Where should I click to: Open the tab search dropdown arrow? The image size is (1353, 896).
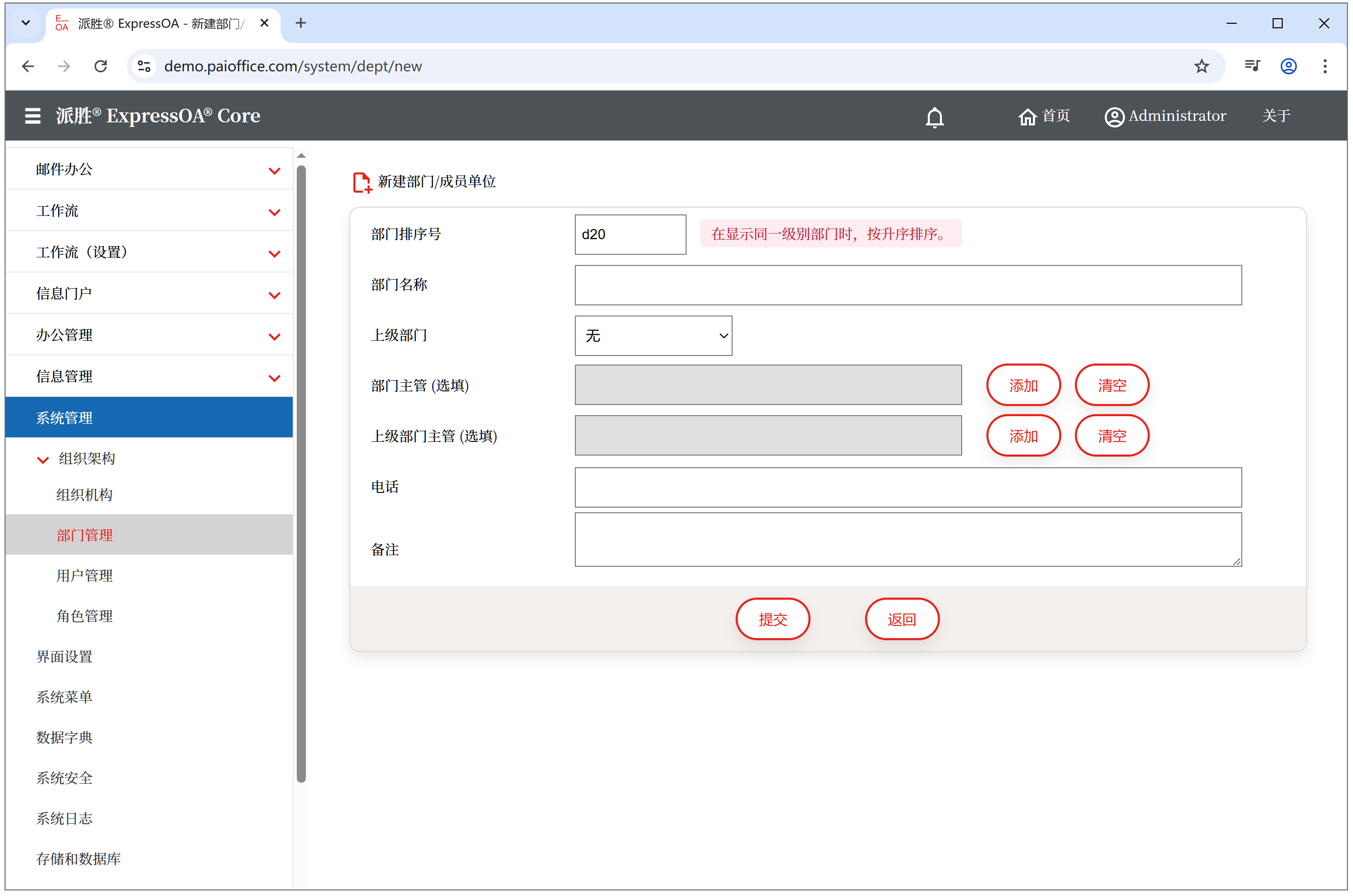click(x=26, y=23)
